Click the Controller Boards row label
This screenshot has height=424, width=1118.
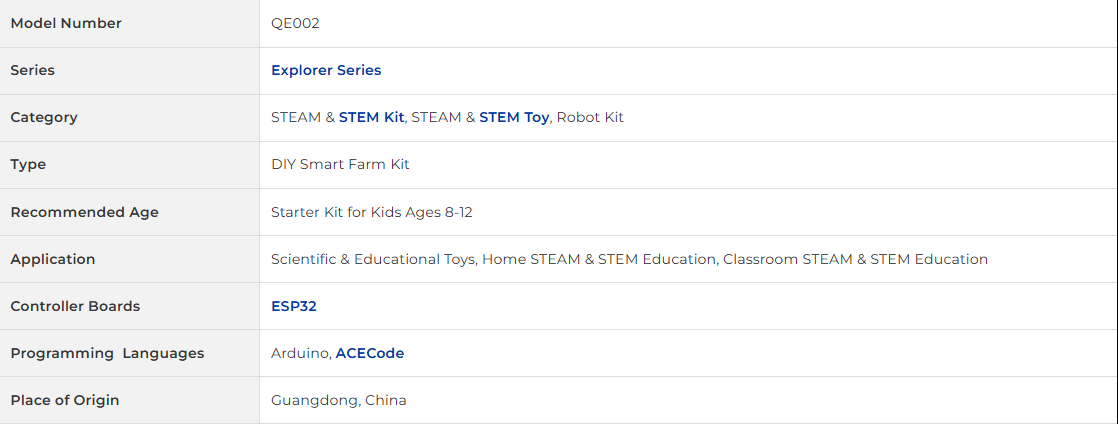(75, 306)
